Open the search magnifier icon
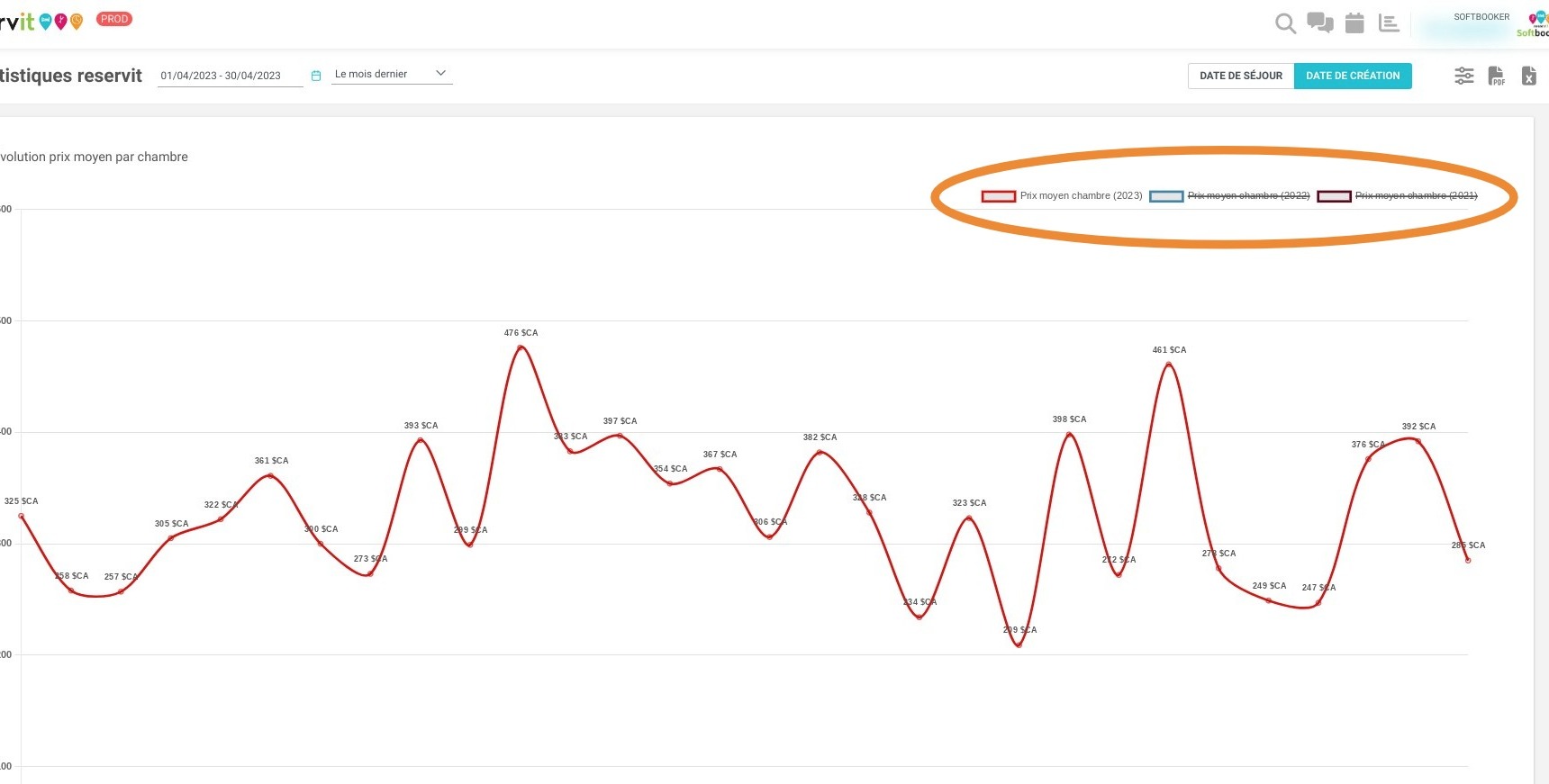This screenshot has height=784, width=1549. point(1285,24)
